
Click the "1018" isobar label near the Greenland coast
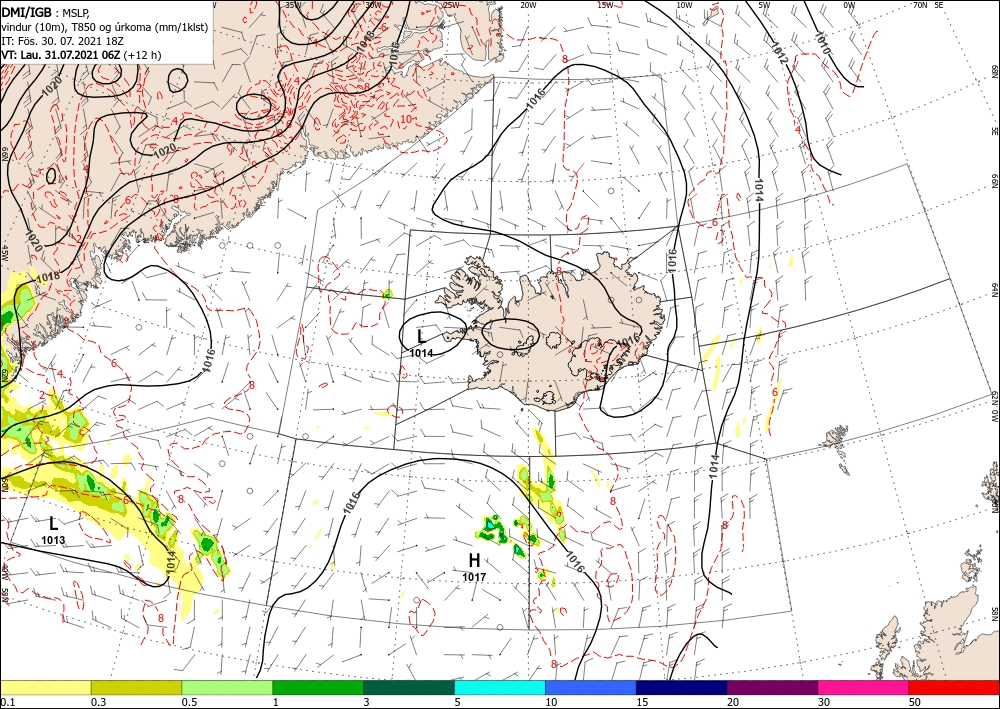(x=48, y=277)
